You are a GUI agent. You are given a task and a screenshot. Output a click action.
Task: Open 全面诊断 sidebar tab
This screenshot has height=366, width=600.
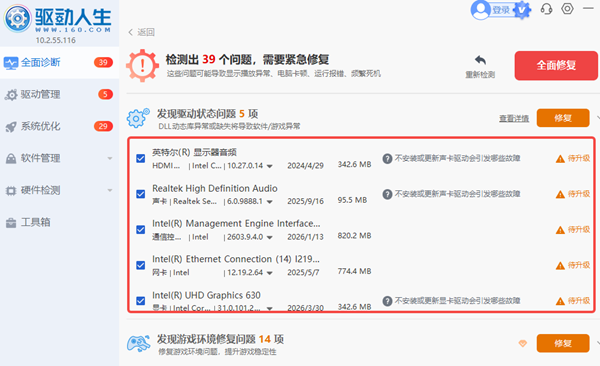point(59,62)
